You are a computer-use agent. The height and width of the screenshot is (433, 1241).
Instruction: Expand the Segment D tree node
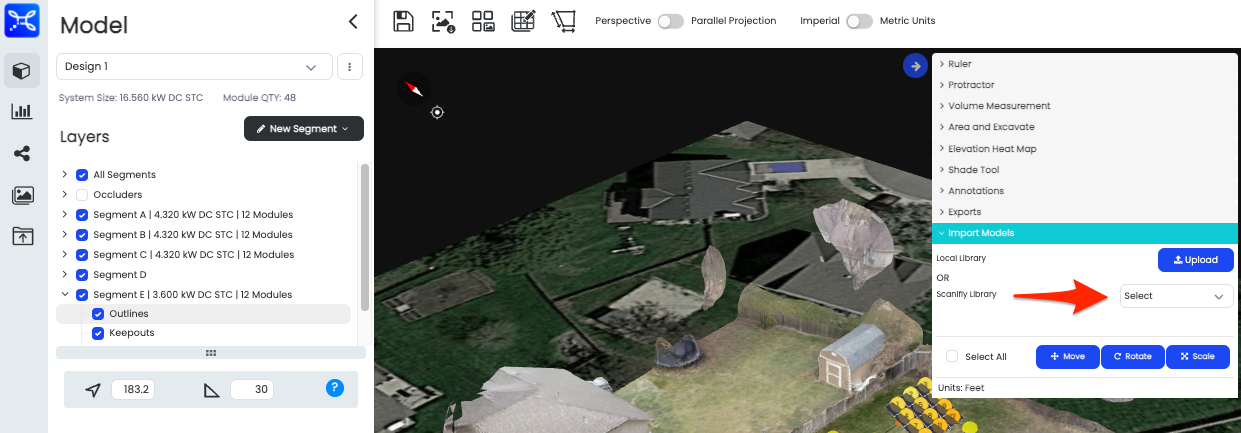point(65,275)
